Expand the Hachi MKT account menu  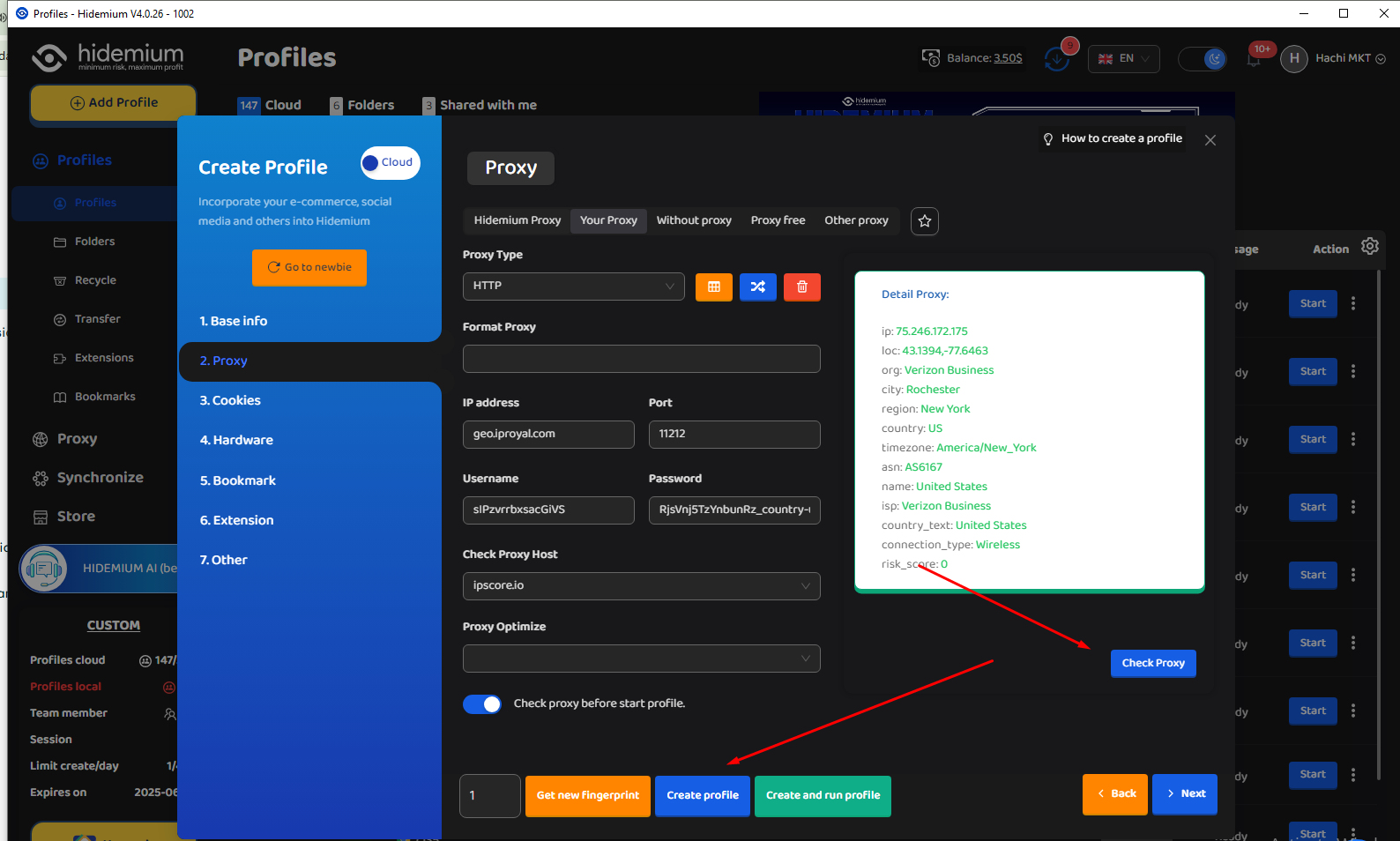coord(1351,59)
